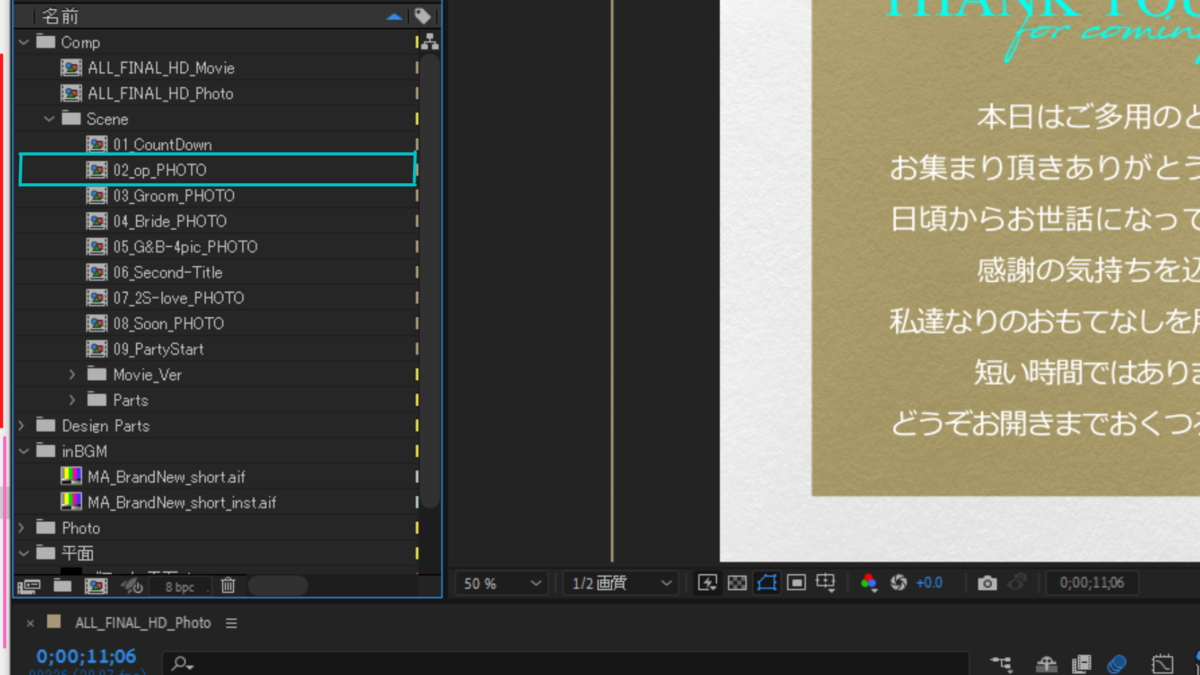Screen dimensions: 1200x675
Task: Toggle Region of Interest in viewer
Action: pos(796,583)
